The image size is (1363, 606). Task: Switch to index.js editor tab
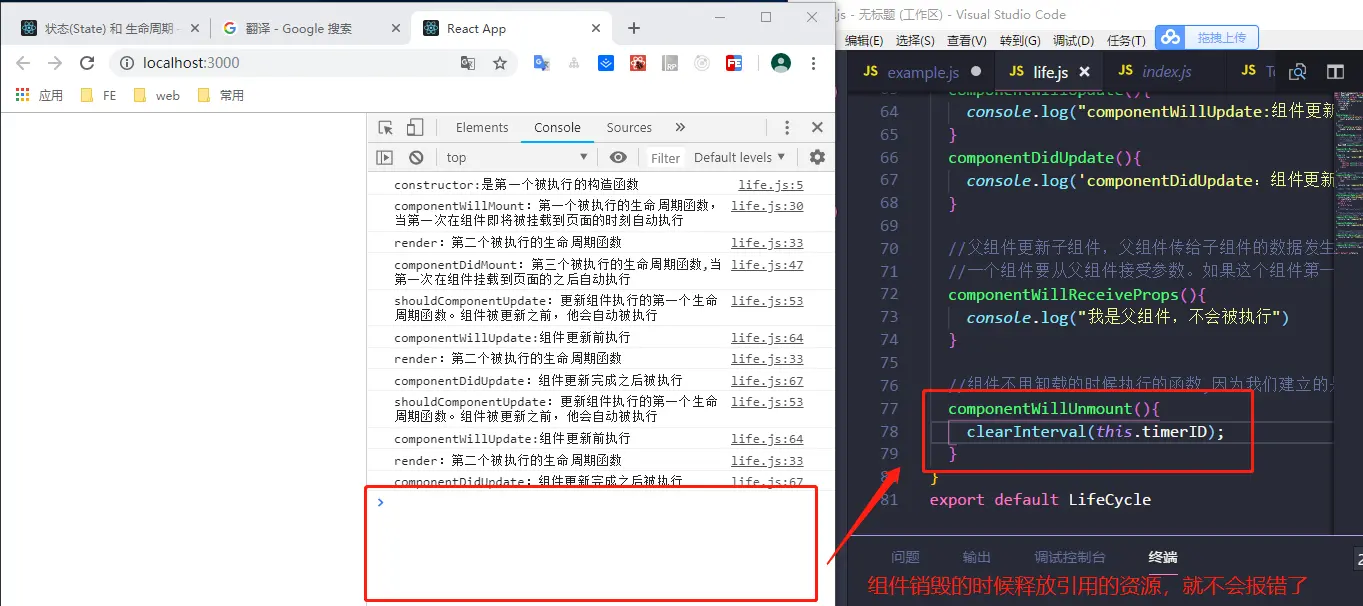(x=1167, y=72)
